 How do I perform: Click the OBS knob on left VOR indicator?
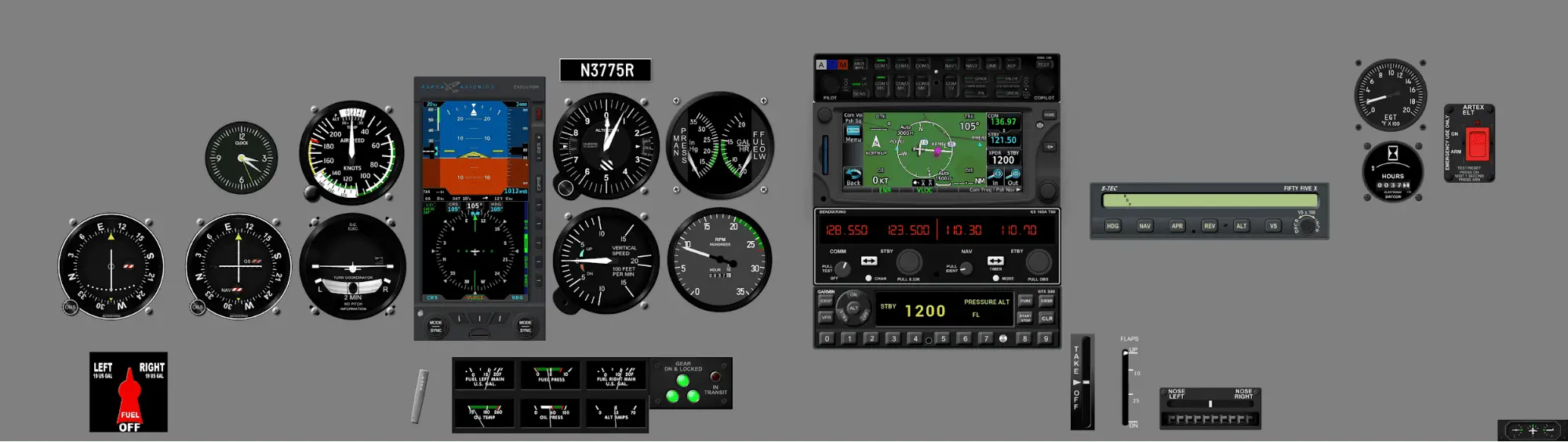[70, 307]
